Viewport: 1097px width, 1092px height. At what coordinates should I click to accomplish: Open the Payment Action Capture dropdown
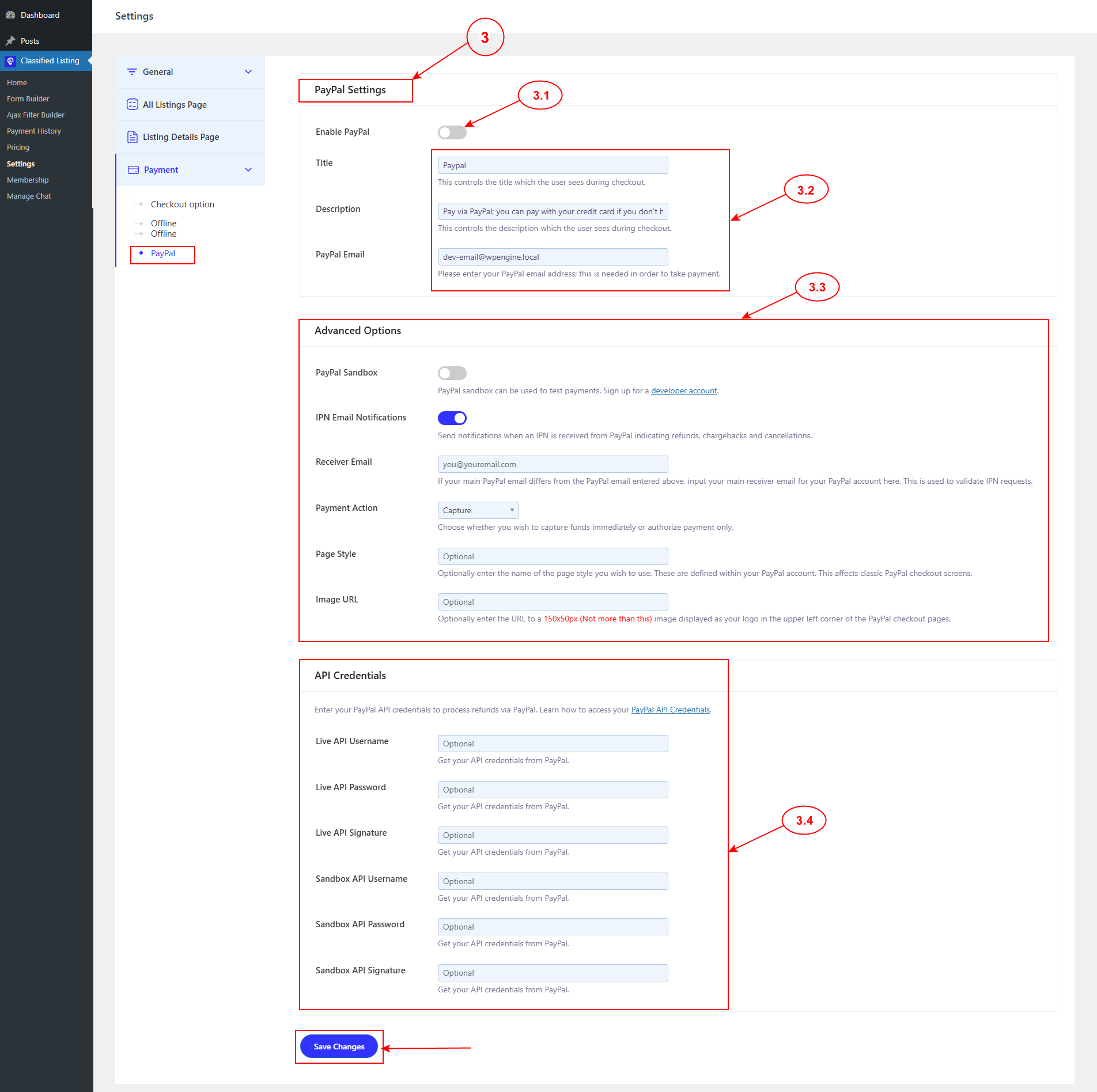point(478,510)
